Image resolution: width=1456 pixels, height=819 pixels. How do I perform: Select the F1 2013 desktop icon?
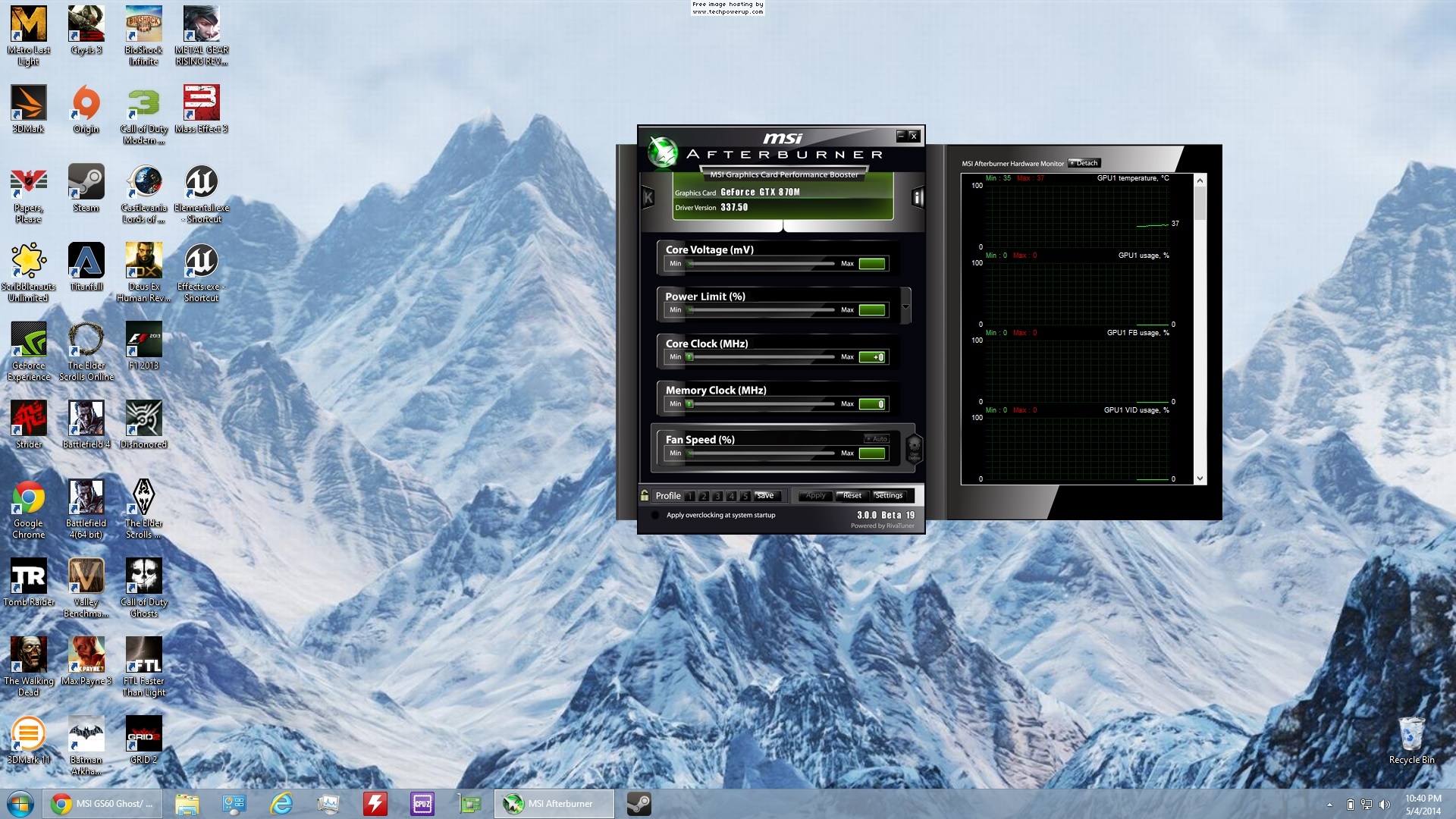(x=143, y=346)
